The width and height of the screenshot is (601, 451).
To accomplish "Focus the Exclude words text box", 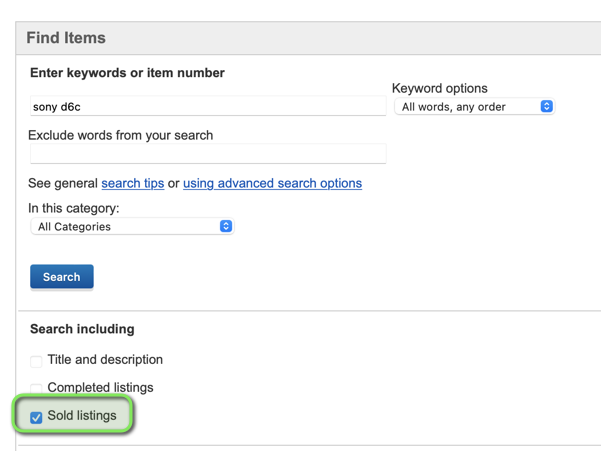I will [207, 154].
